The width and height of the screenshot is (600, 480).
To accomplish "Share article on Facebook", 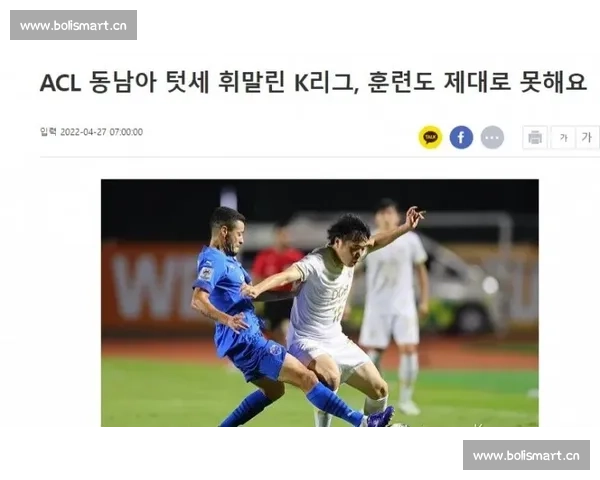I will 461,137.
